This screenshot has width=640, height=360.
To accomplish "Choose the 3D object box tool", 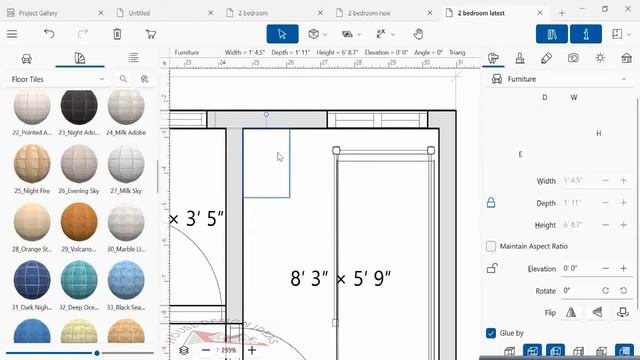I will (313, 34).
